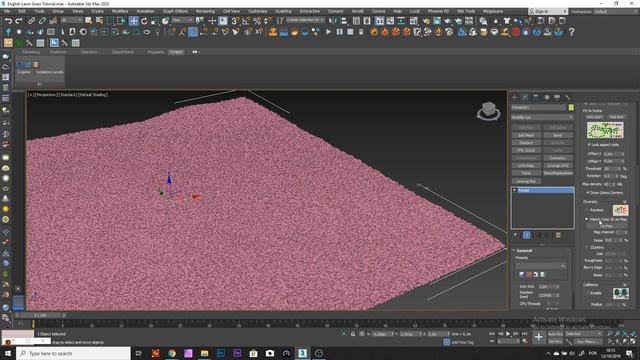Open the Select by Name dialog icon
The width and height of the screenshot is (640, 360).
(99, 21)
